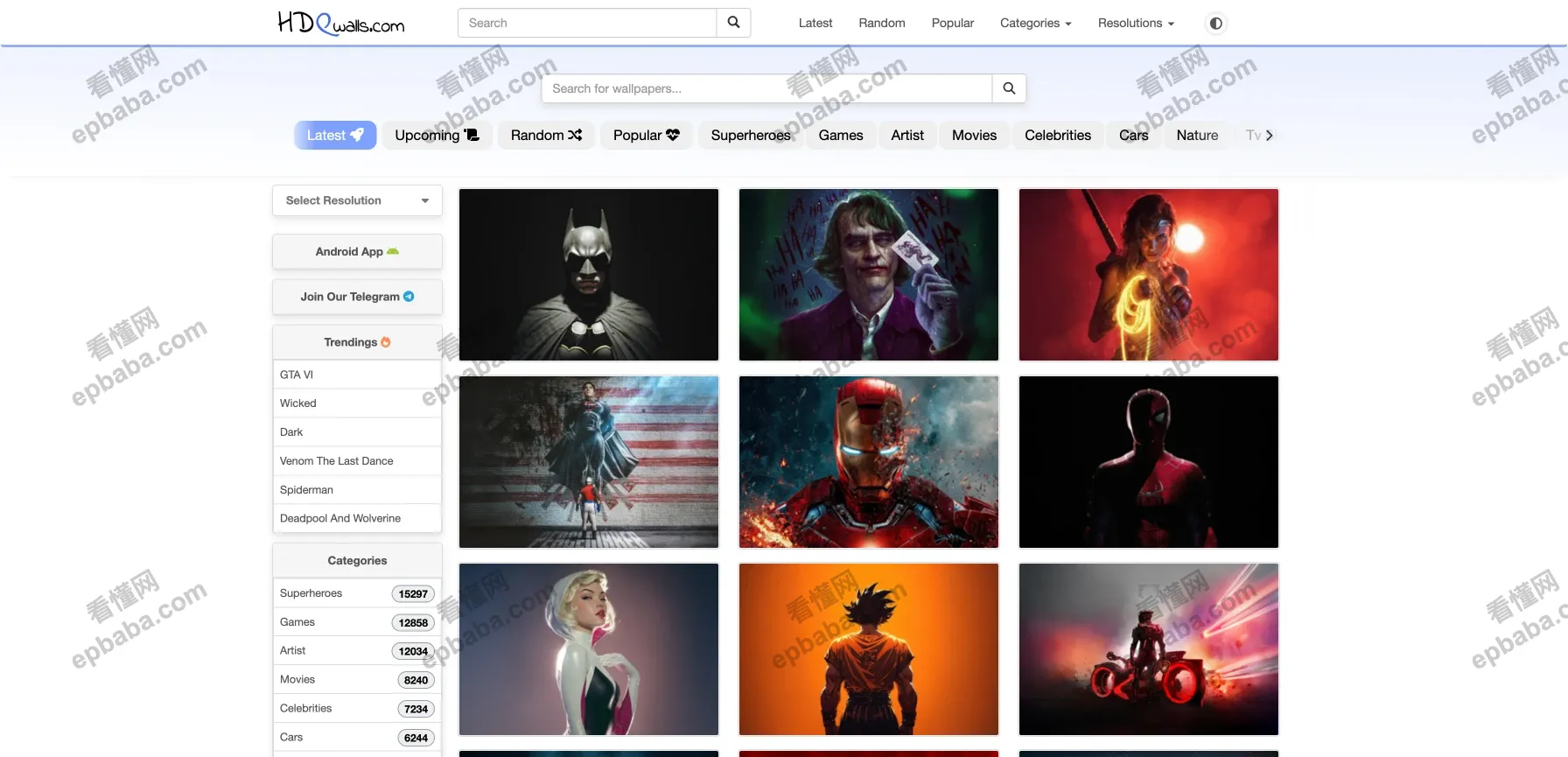Select the Superheroes category tab
Image resolution: width=1568 pixels, height=757 pixels.
(750, 136)
